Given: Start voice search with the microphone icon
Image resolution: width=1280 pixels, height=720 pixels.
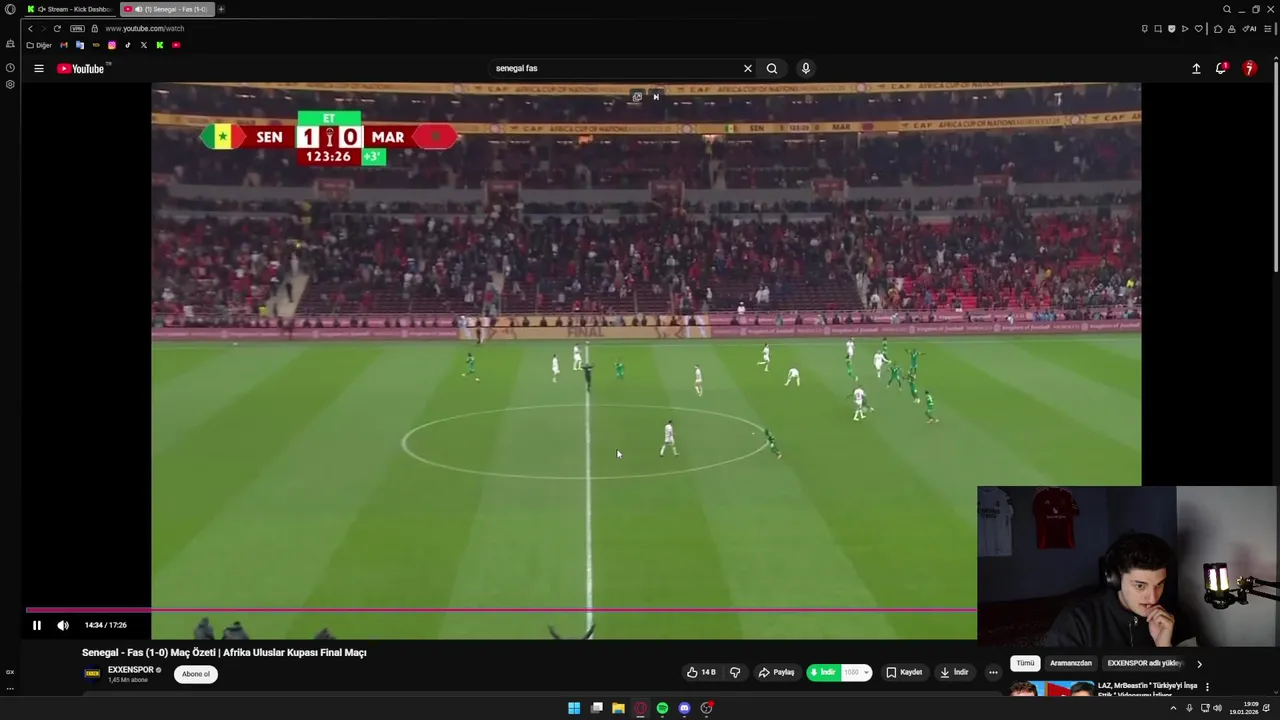Looking at the screenshot, I should tap(806, 68).
